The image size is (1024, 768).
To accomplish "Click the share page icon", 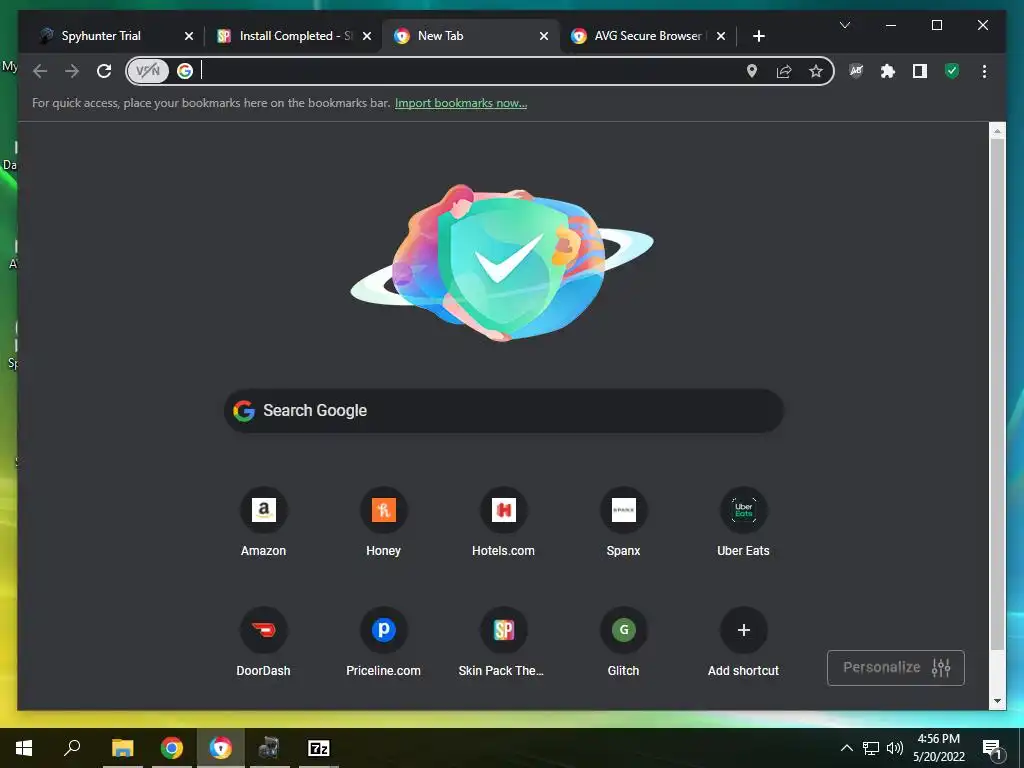I will point(784,71).
